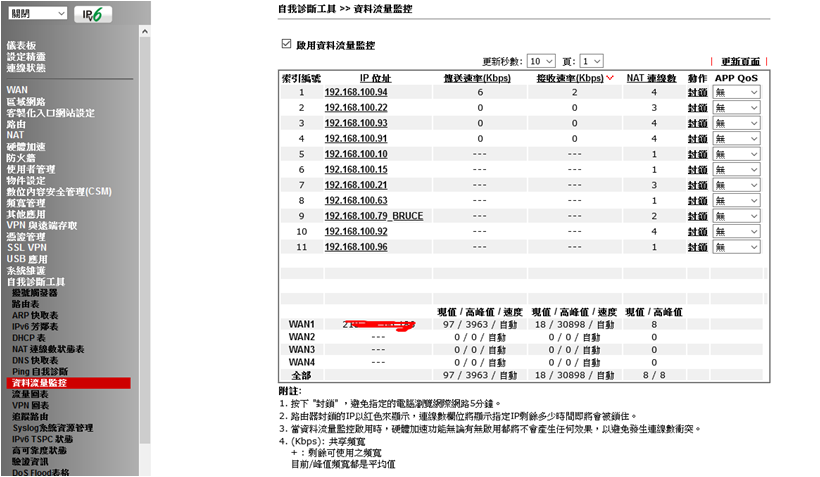820x477 pixels.
Task: Open the 更新秒數 refresh interval dropdown
Action: pos(542,61)
